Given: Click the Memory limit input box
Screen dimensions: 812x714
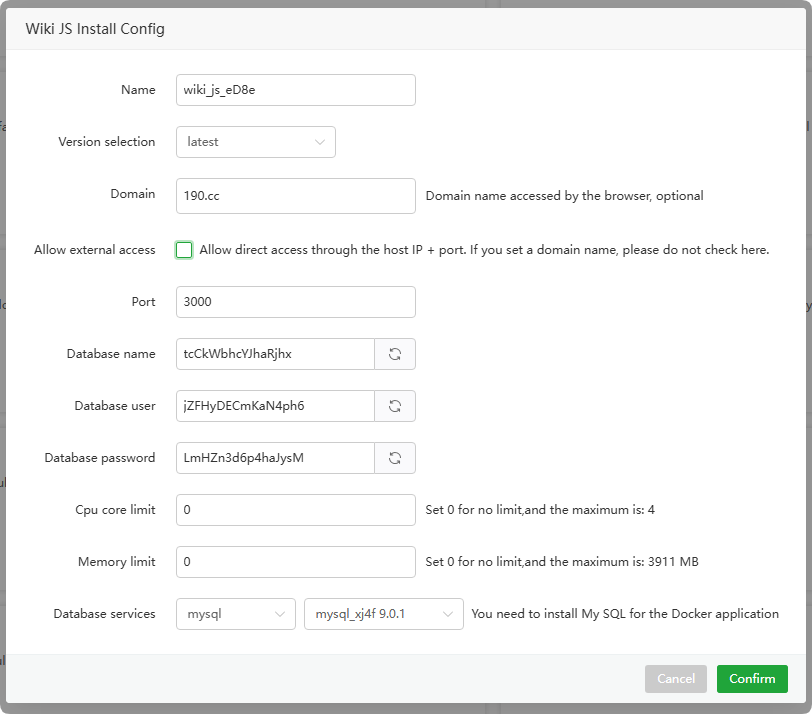Looking at the screenshot, I should click(x=295, y=562).
